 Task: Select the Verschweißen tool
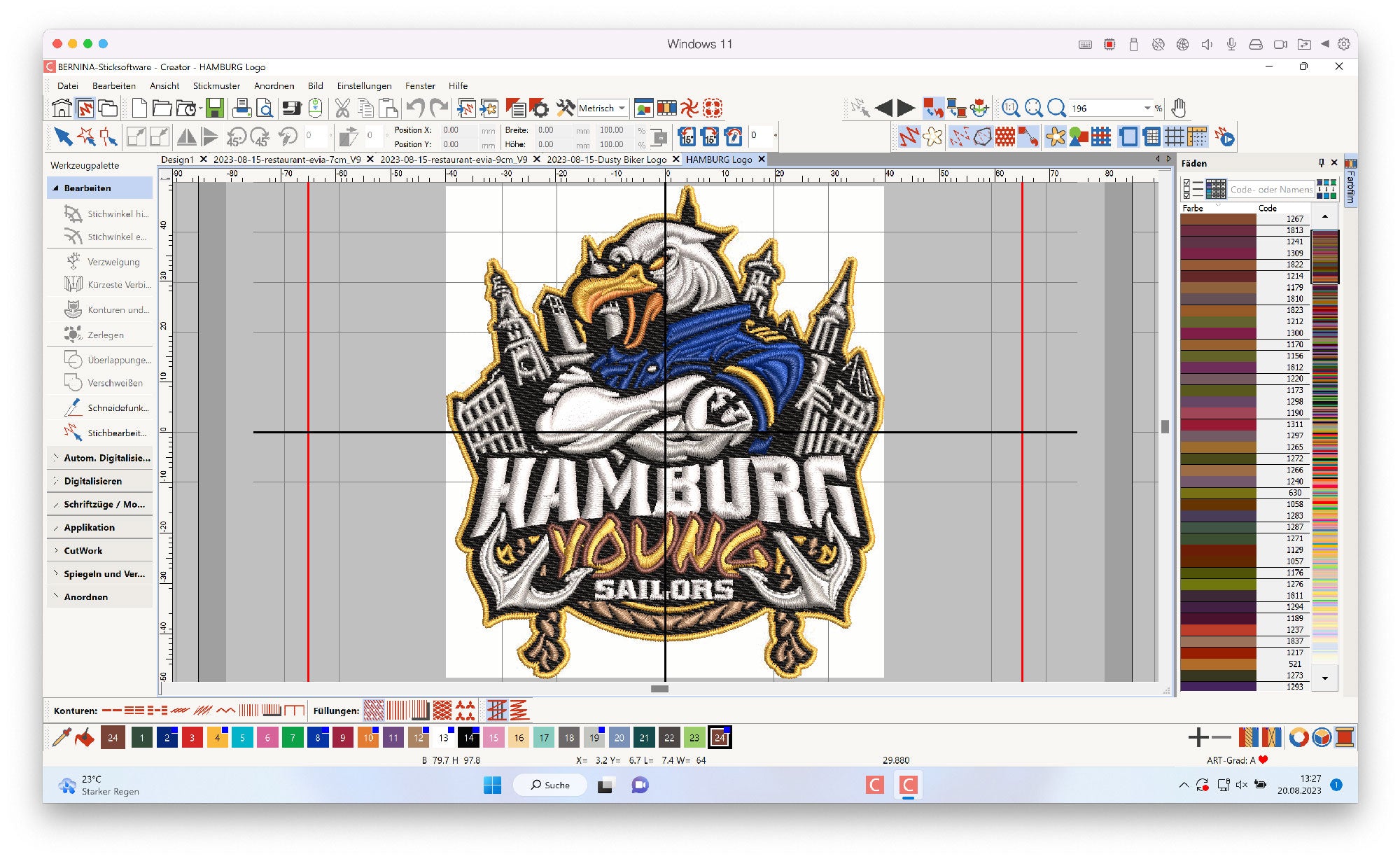[105, 383]
